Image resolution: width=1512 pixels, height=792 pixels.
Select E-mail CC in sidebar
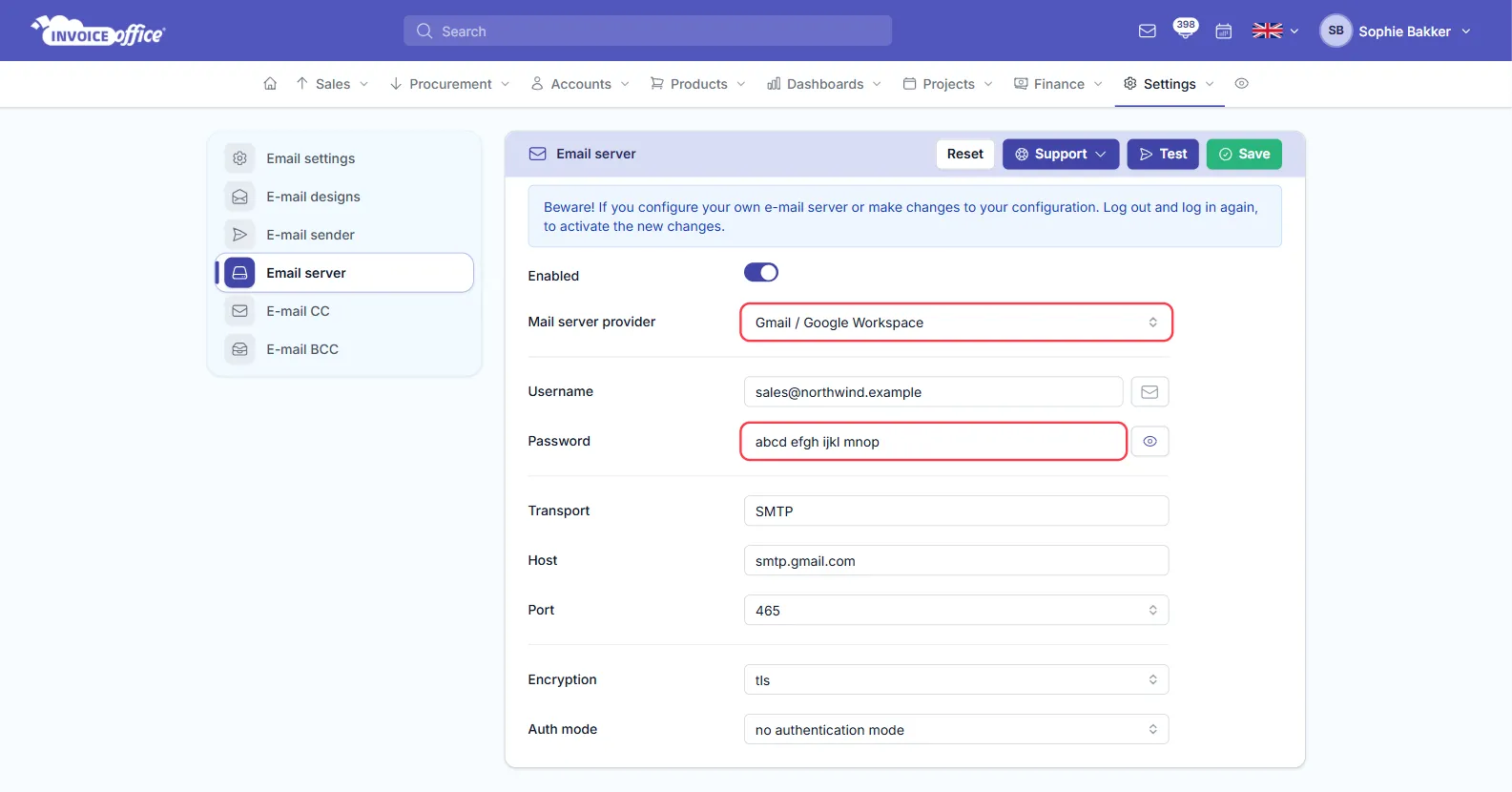[x=344, y=311]
